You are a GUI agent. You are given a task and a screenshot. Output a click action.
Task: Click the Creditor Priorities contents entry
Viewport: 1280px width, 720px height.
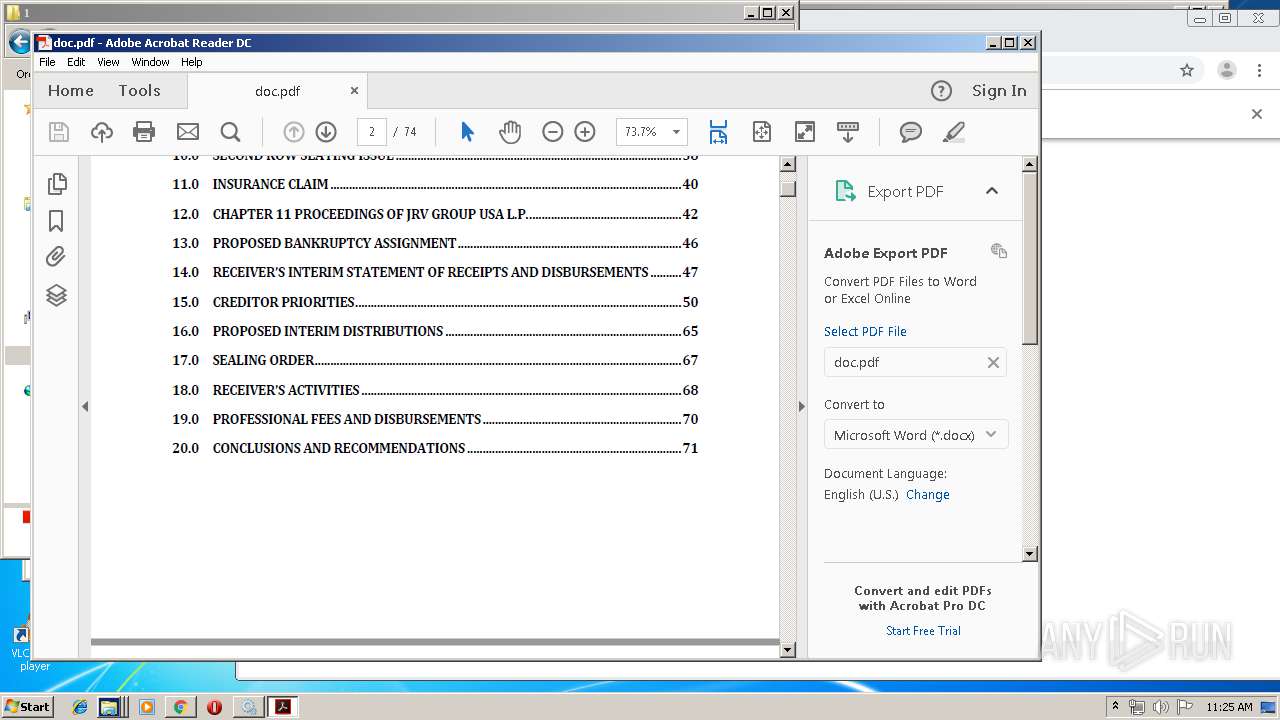pos(435,302)
